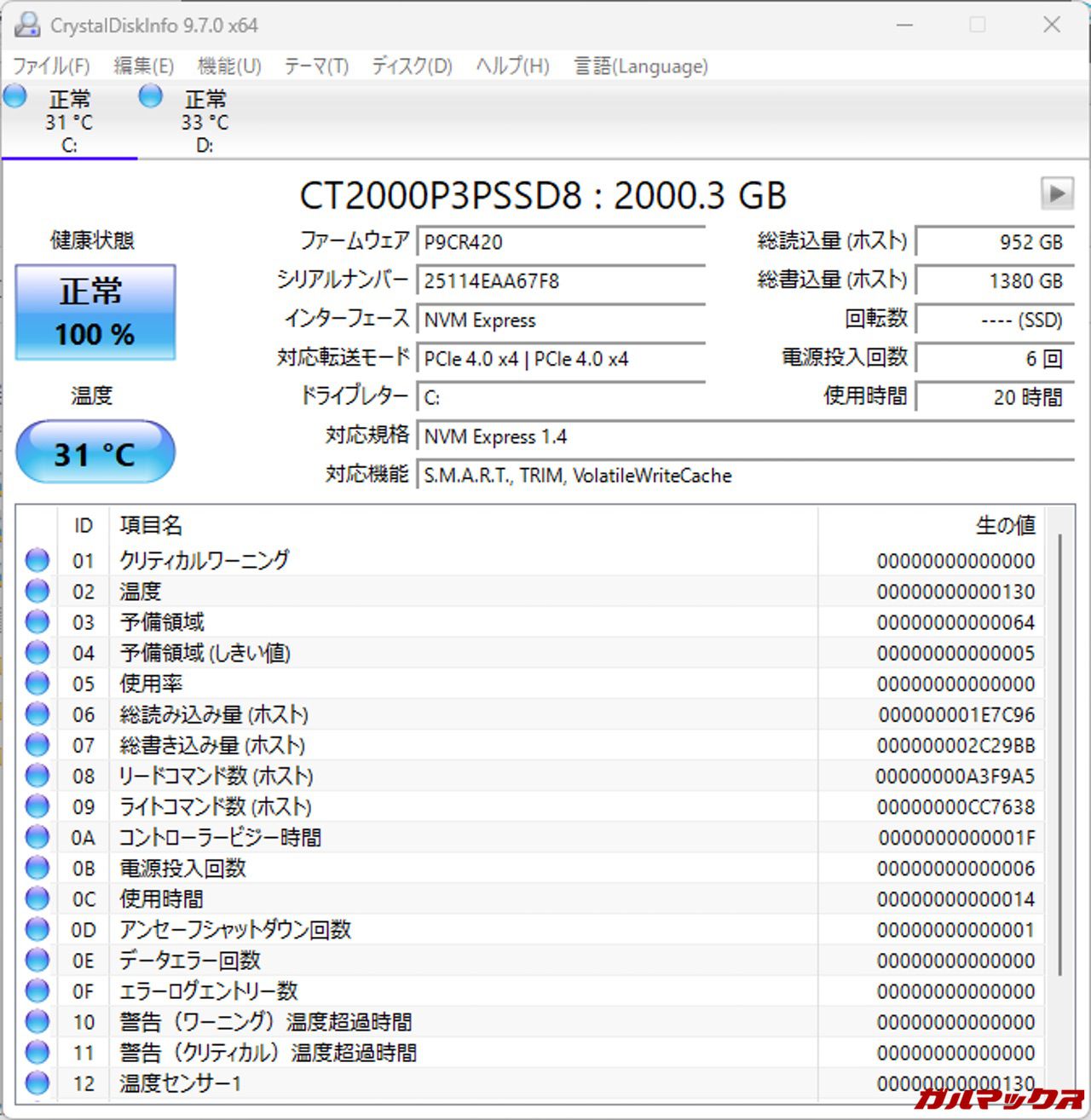Open the ヘルプ(H) menu

[512, 66]
